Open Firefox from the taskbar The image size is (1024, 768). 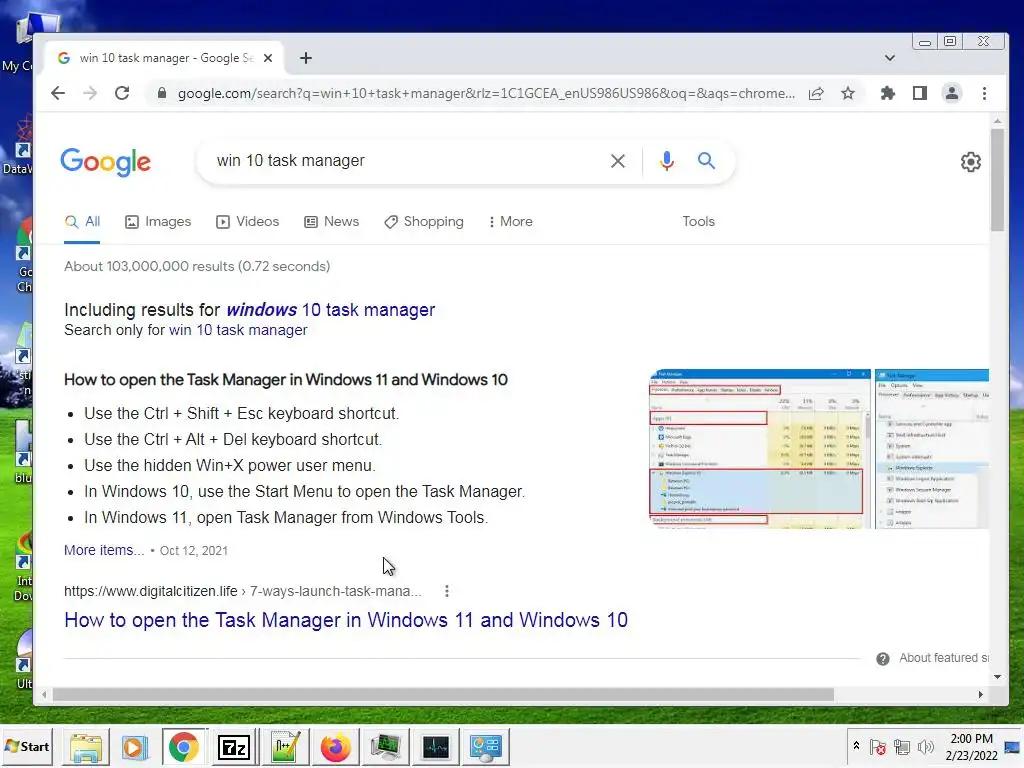pos(335,747)
